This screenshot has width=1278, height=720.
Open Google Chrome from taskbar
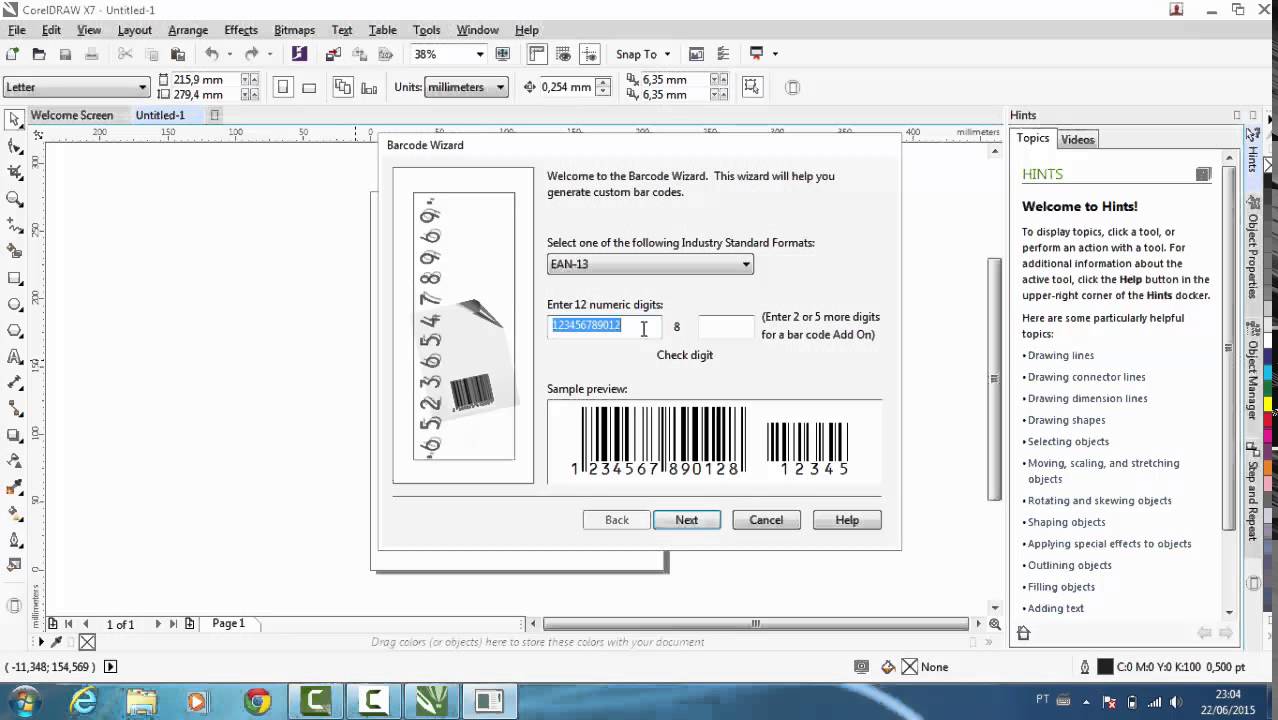pos(258,702)
